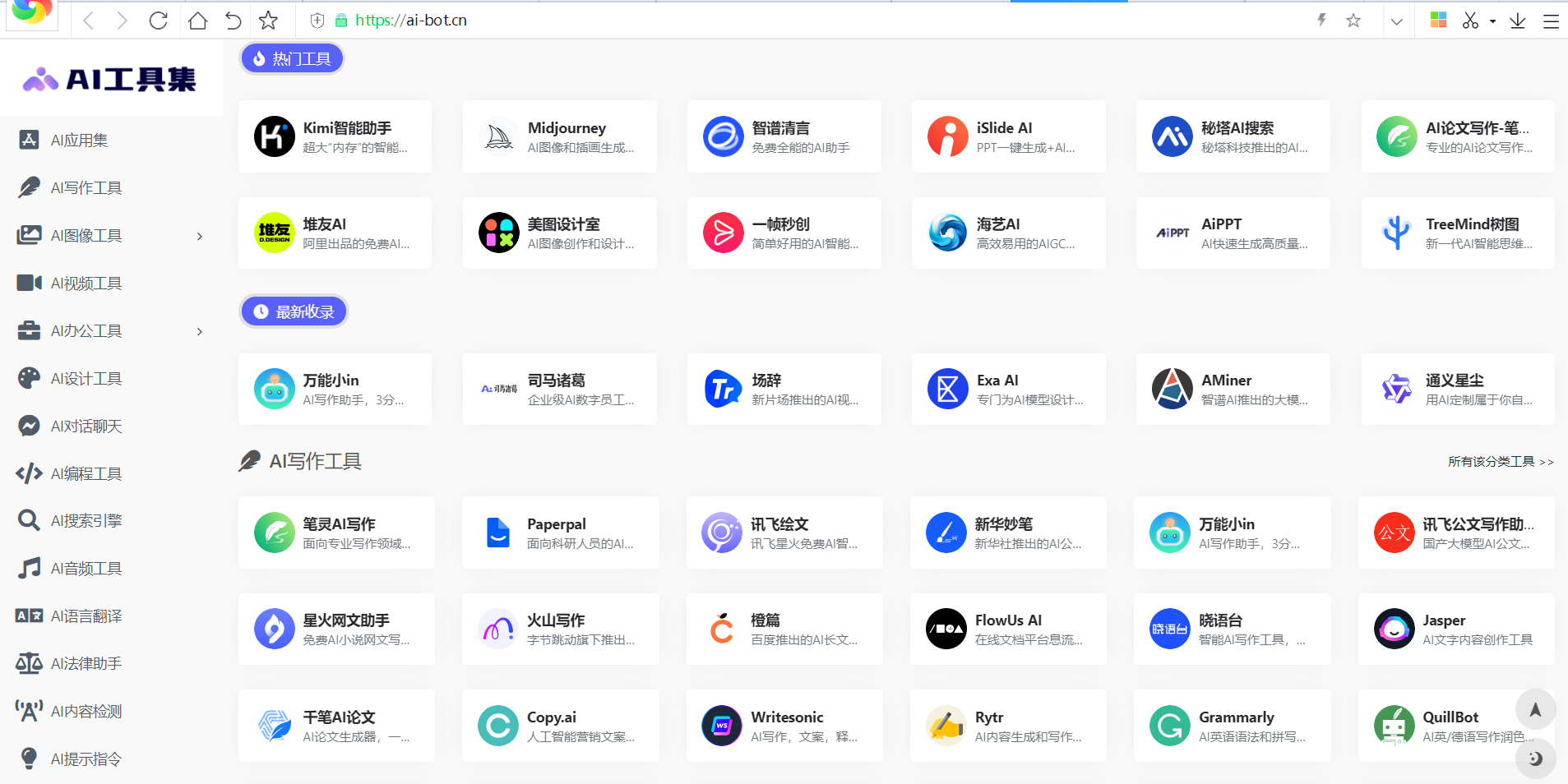The image size is (1568, 784).
Task: Open the 堆友AI yellow icon
Action: point(274,233)
